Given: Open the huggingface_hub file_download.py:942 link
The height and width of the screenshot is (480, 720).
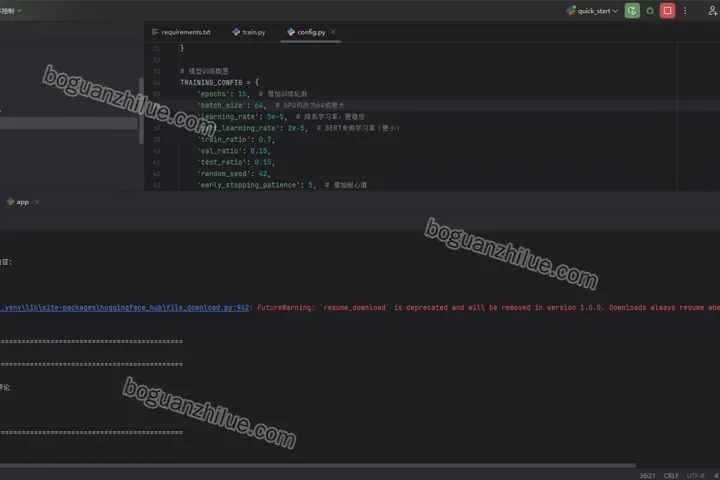Looking at the screenshot, I should click(124, 307).
